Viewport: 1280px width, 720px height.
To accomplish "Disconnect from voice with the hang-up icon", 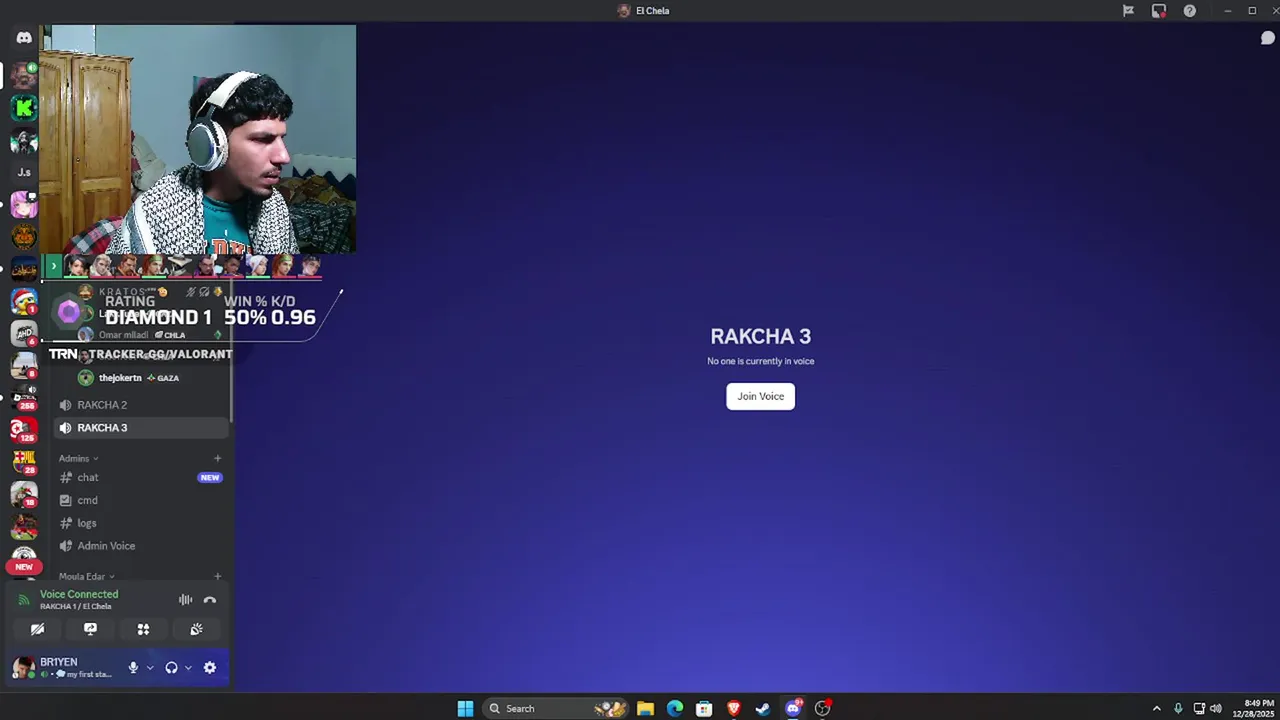I will 210,600.
